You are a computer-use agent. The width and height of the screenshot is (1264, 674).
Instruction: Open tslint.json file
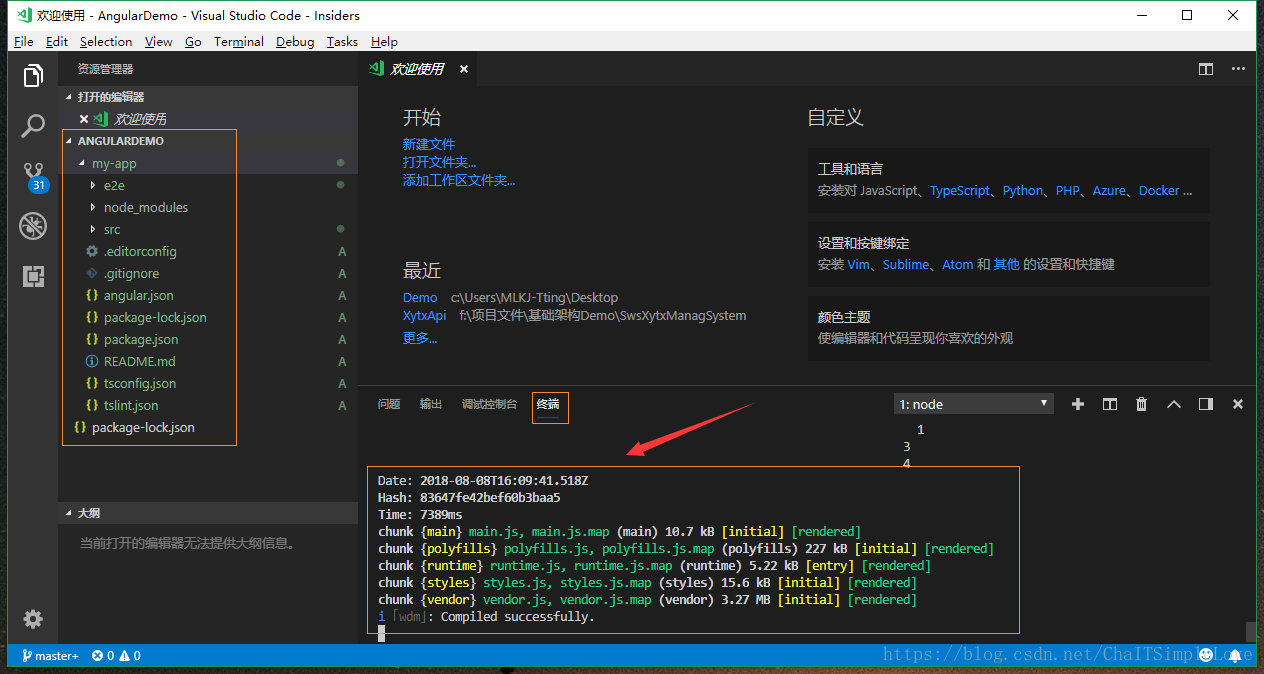tap(208, 405)
